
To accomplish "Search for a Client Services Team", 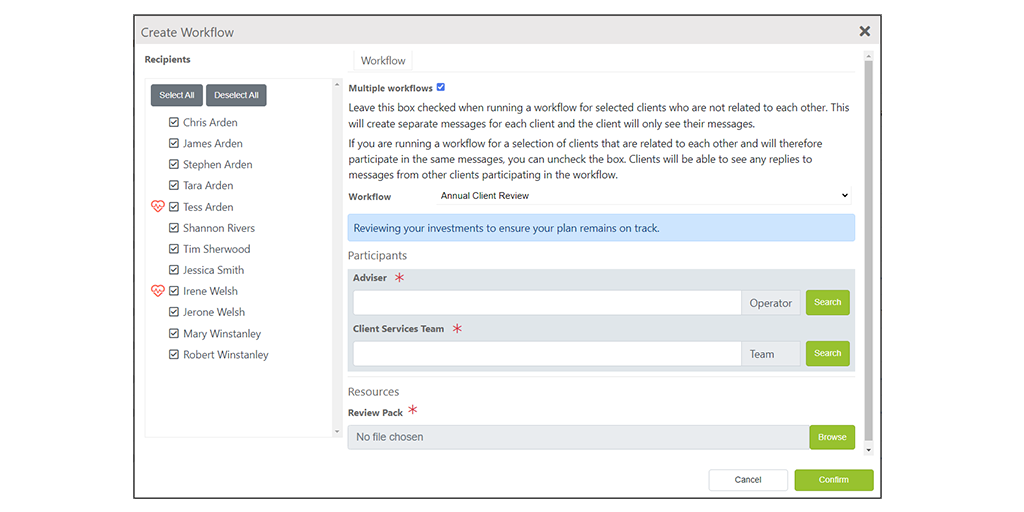I will 827,353.
